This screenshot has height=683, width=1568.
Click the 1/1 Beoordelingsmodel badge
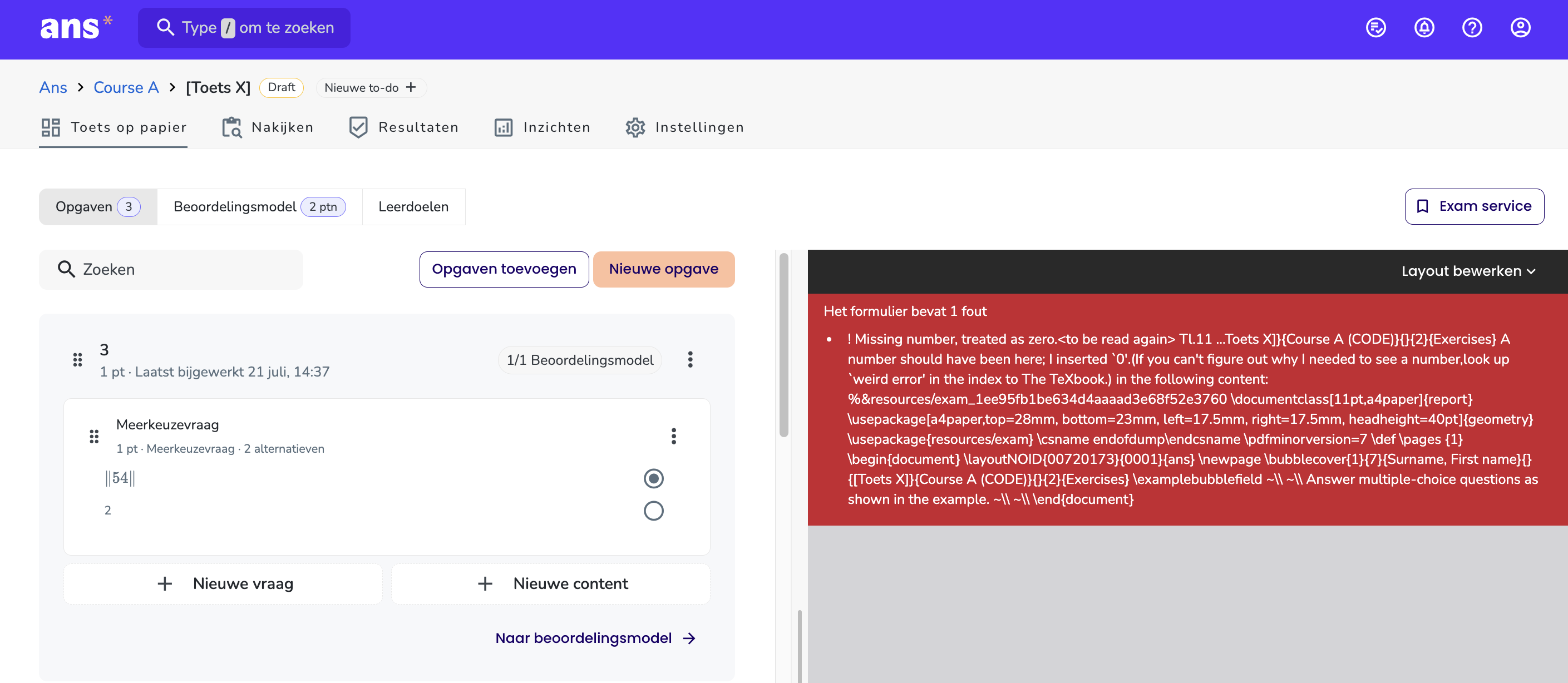click(579, 360)
